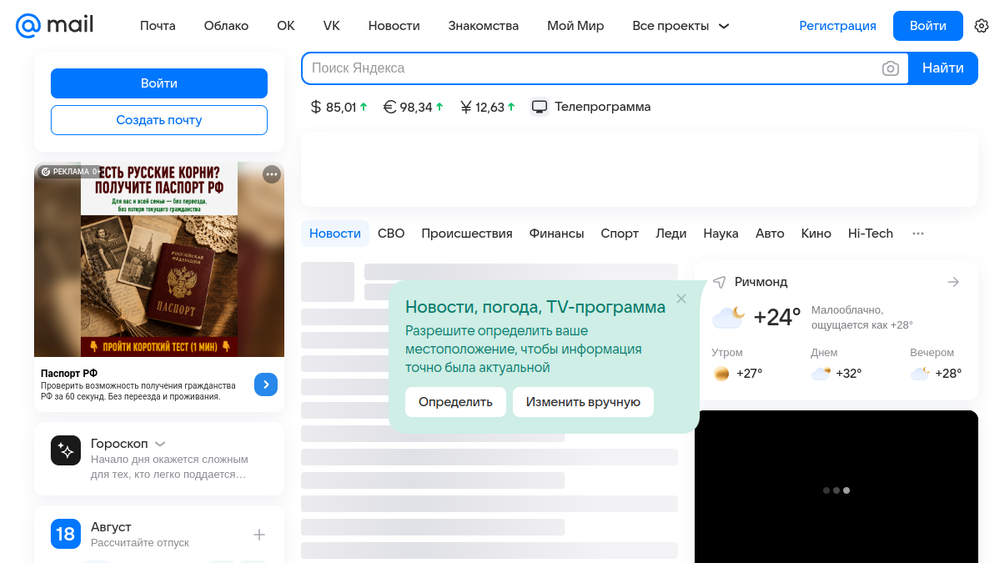Click the camera image search icon
This screenshot has width=1000, height=563.
click(890, 68)
